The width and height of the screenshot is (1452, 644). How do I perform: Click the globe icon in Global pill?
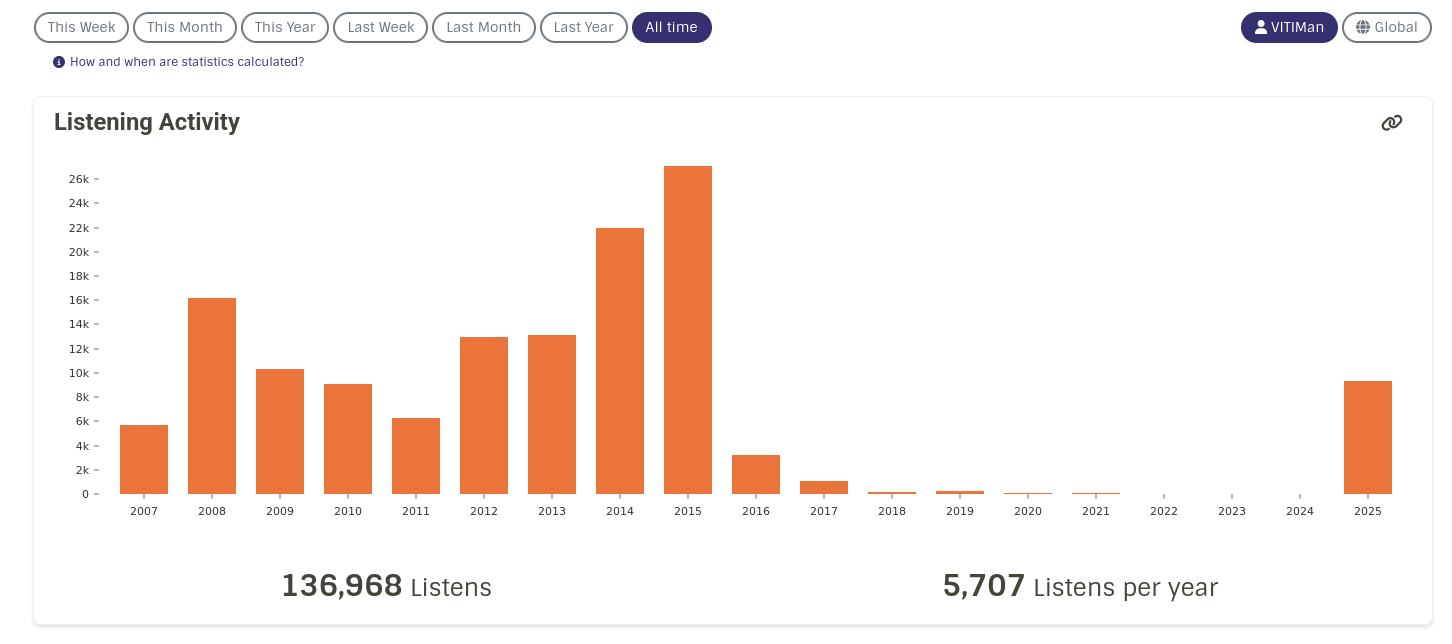(x=1363, y=28)
